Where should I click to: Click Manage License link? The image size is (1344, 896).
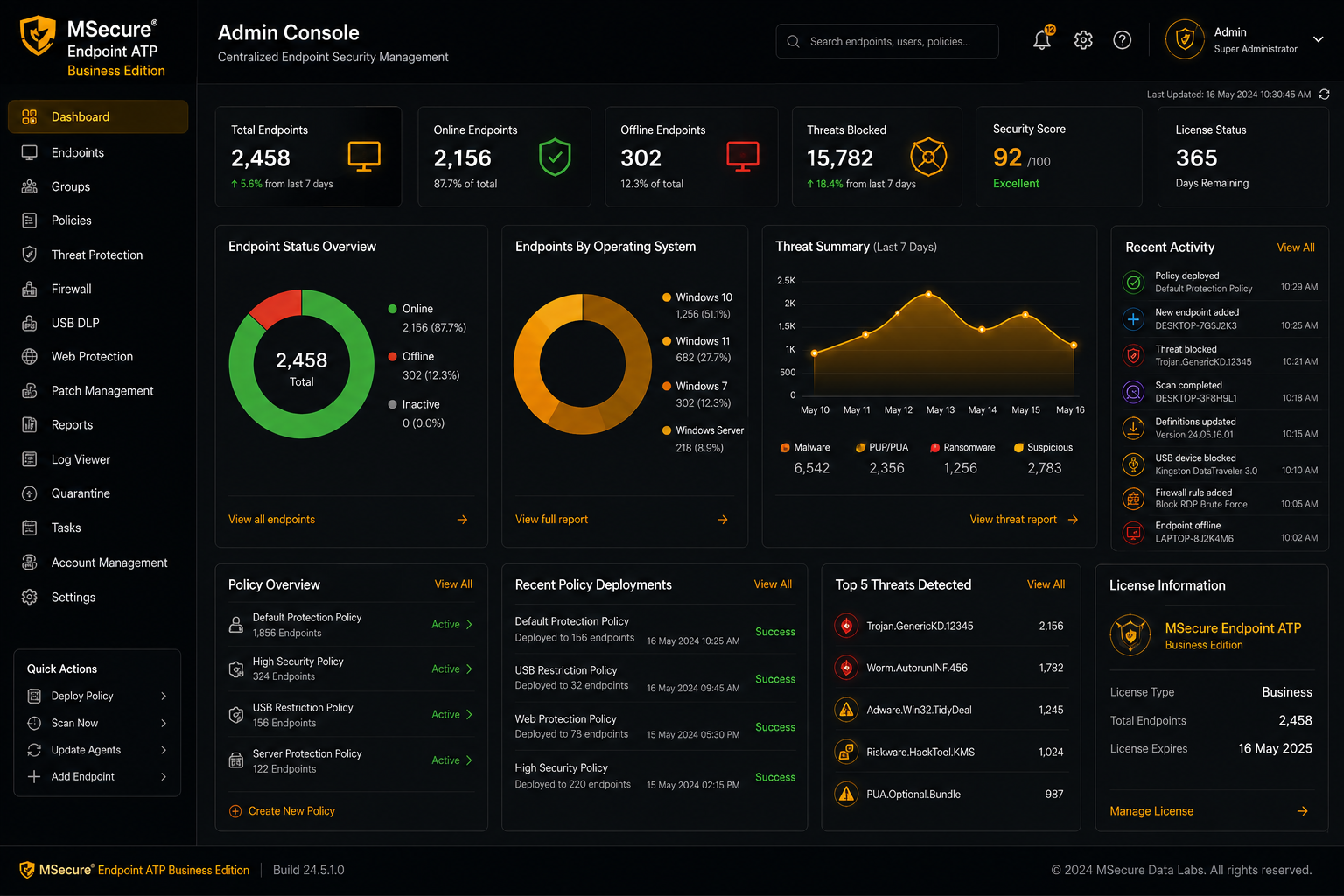[1151, 811]
